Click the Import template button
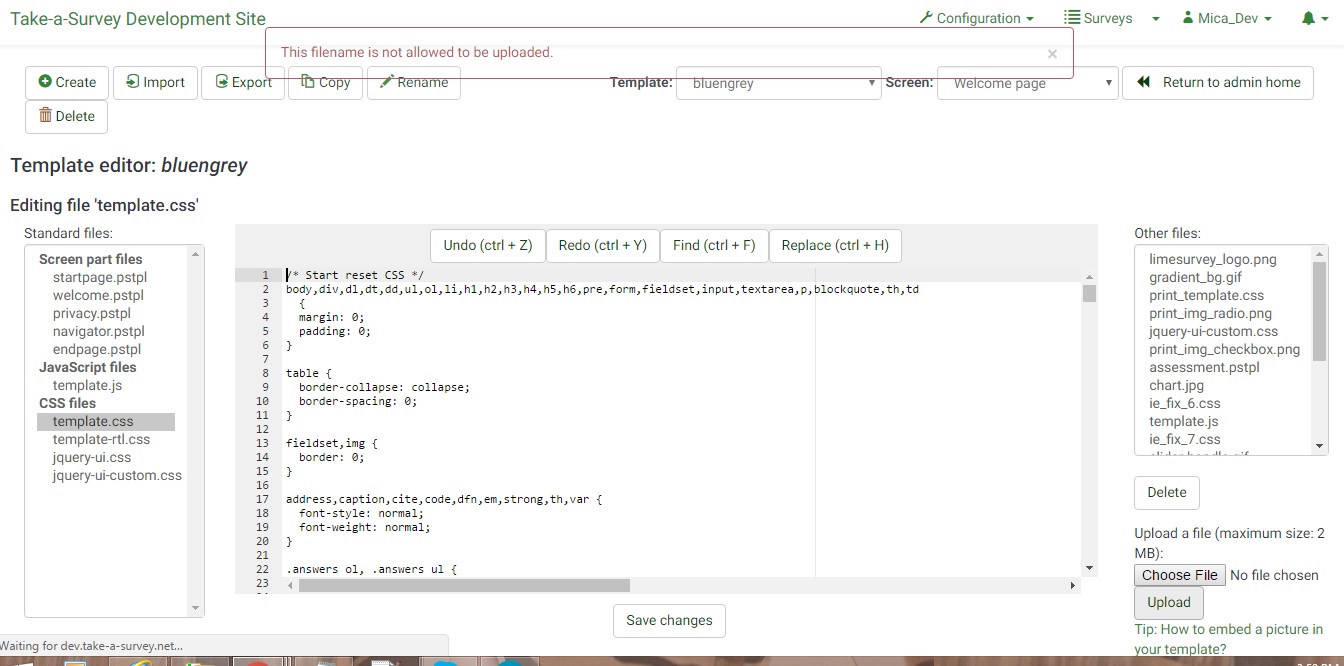 [155, 82]
